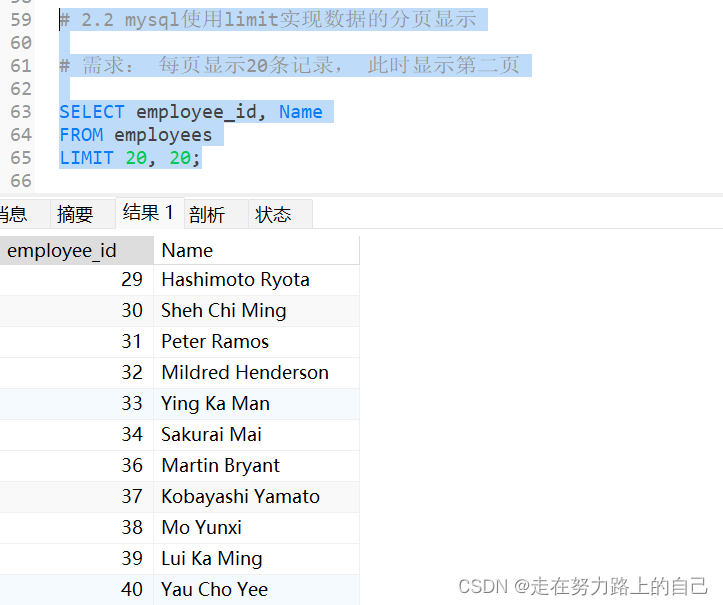723x605 pixels.
Task: Click employee_id value 31
Action: point(77,342)
